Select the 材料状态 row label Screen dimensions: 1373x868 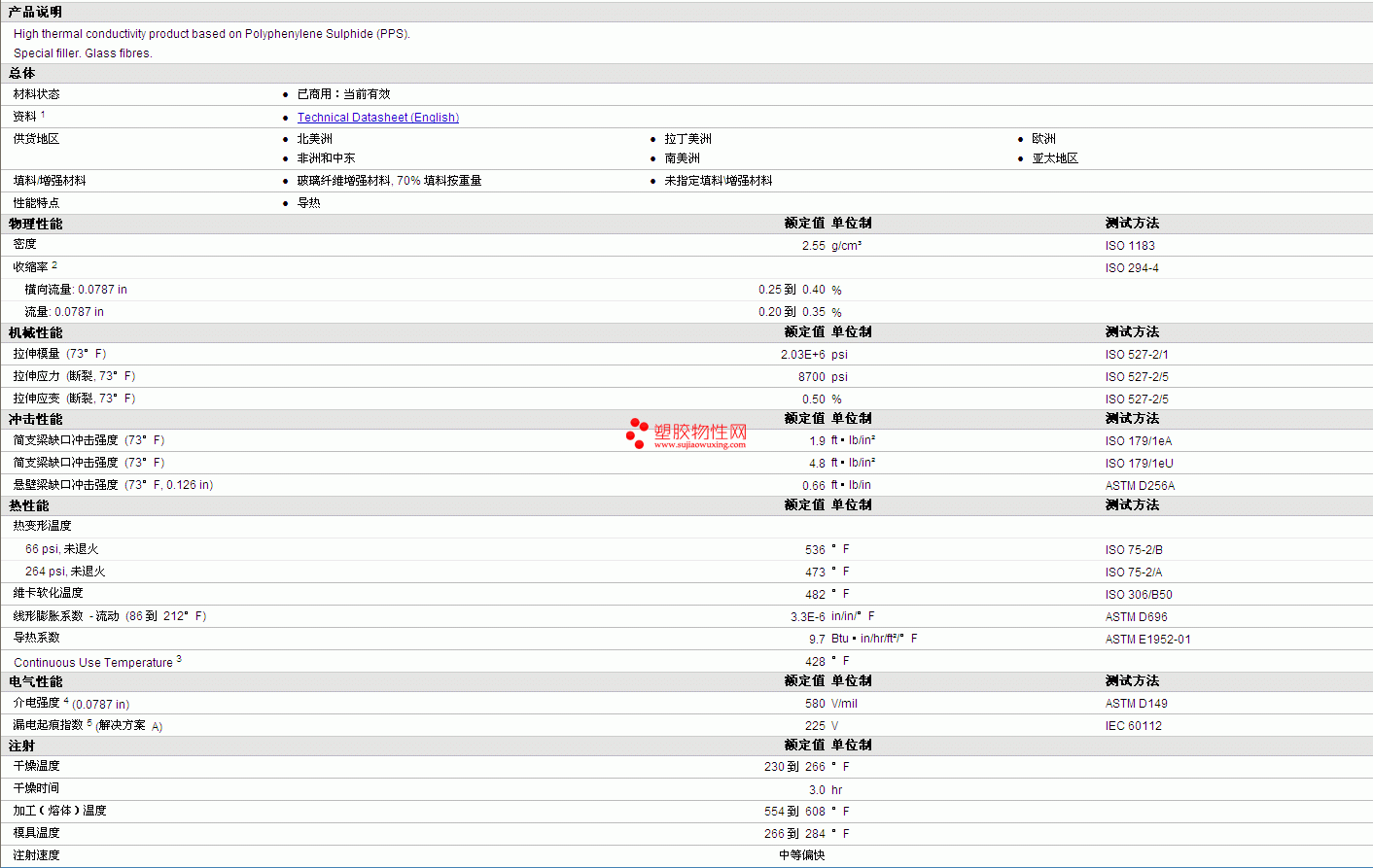pos(36,94)
